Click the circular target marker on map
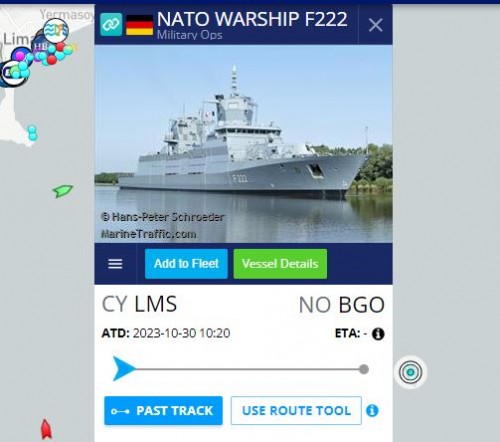The height and width of the screenshot is (442, 500). [x=410, y=372]
